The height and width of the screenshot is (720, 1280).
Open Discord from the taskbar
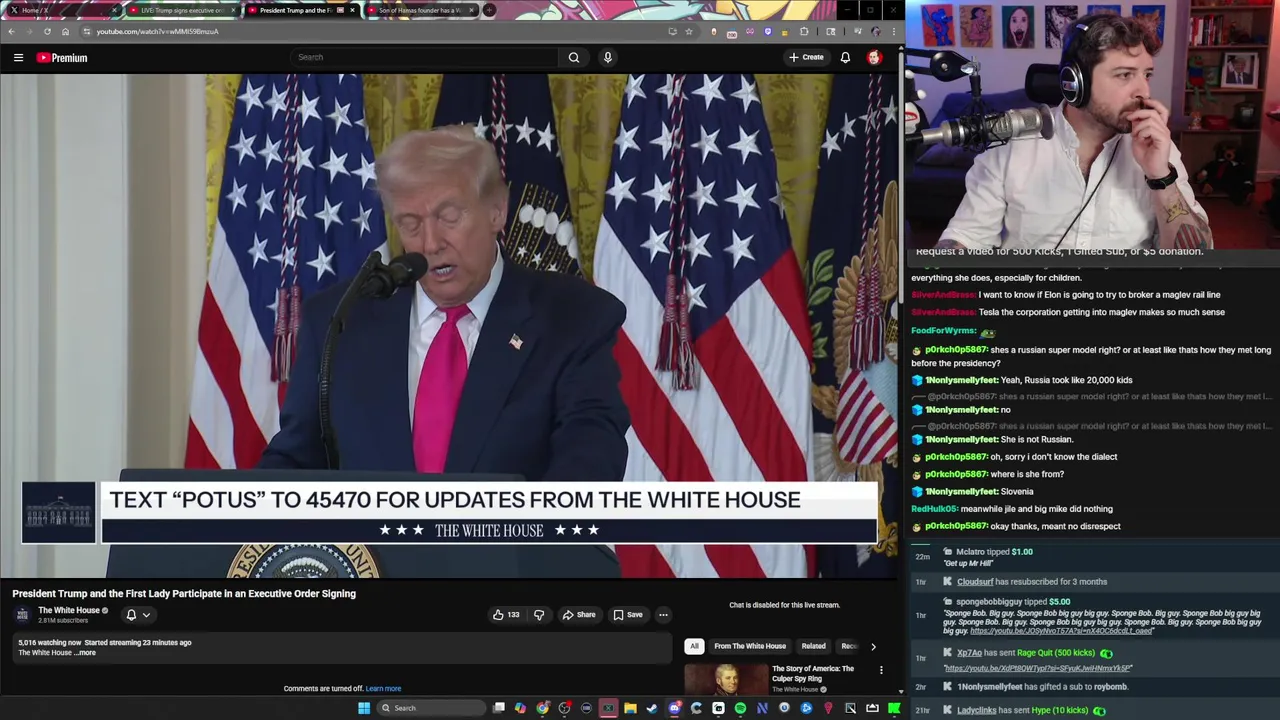tap(674, 708)
